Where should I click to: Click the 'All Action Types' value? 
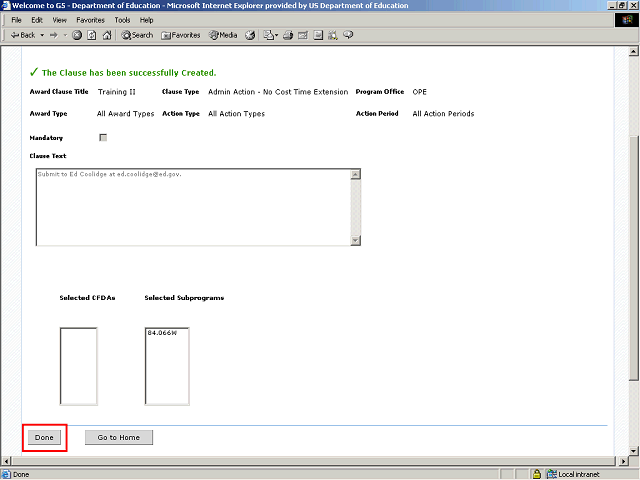[x=236, y=114]
